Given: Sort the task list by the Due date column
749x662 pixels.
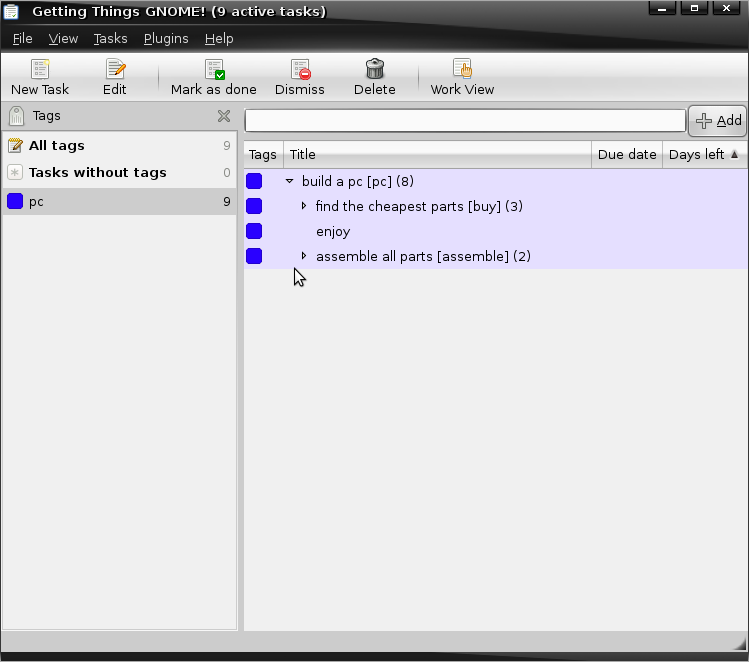Looking at the screenshot, I should [x=627, y=154].
